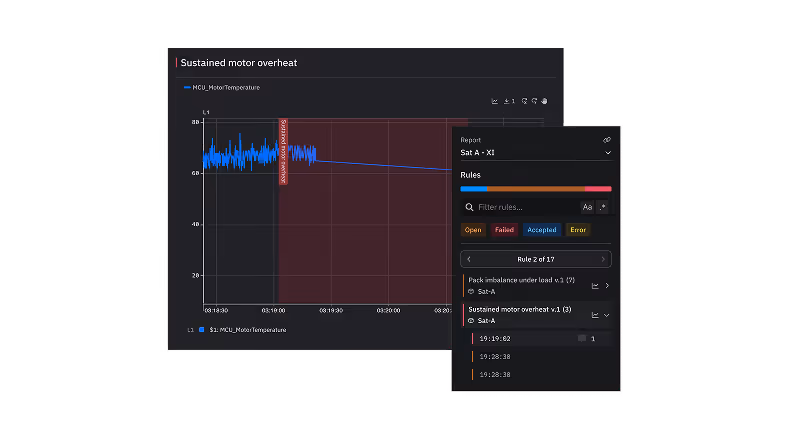This screenshot has height=446, width=794.
Task: Click the Sustained motor overheat rule title
Action: pyautogui.click(x=520, y=309)
